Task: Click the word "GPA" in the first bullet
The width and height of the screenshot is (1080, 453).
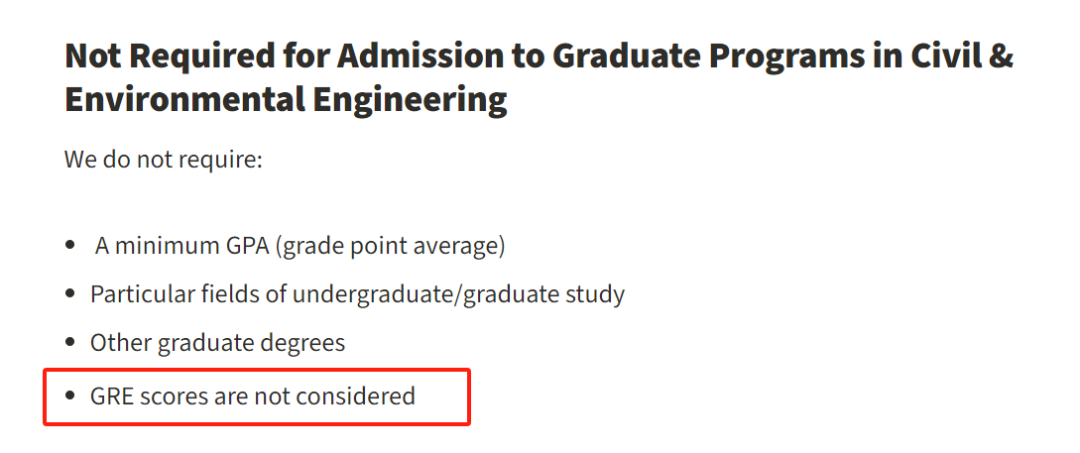Action: [x=245, y=246]
